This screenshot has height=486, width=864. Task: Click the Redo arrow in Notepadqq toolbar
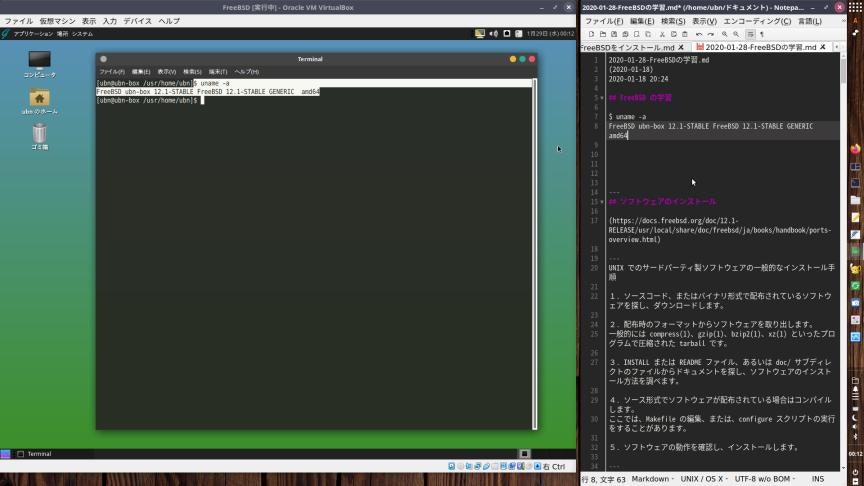click(710, 34)
